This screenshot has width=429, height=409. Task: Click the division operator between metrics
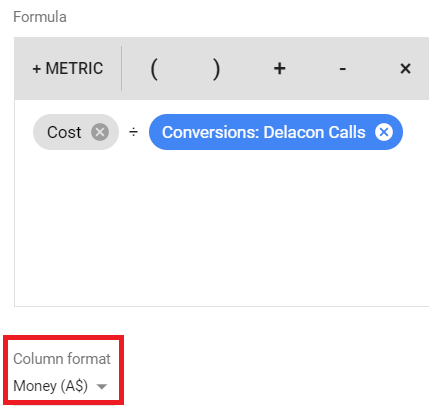coord(134,132)
